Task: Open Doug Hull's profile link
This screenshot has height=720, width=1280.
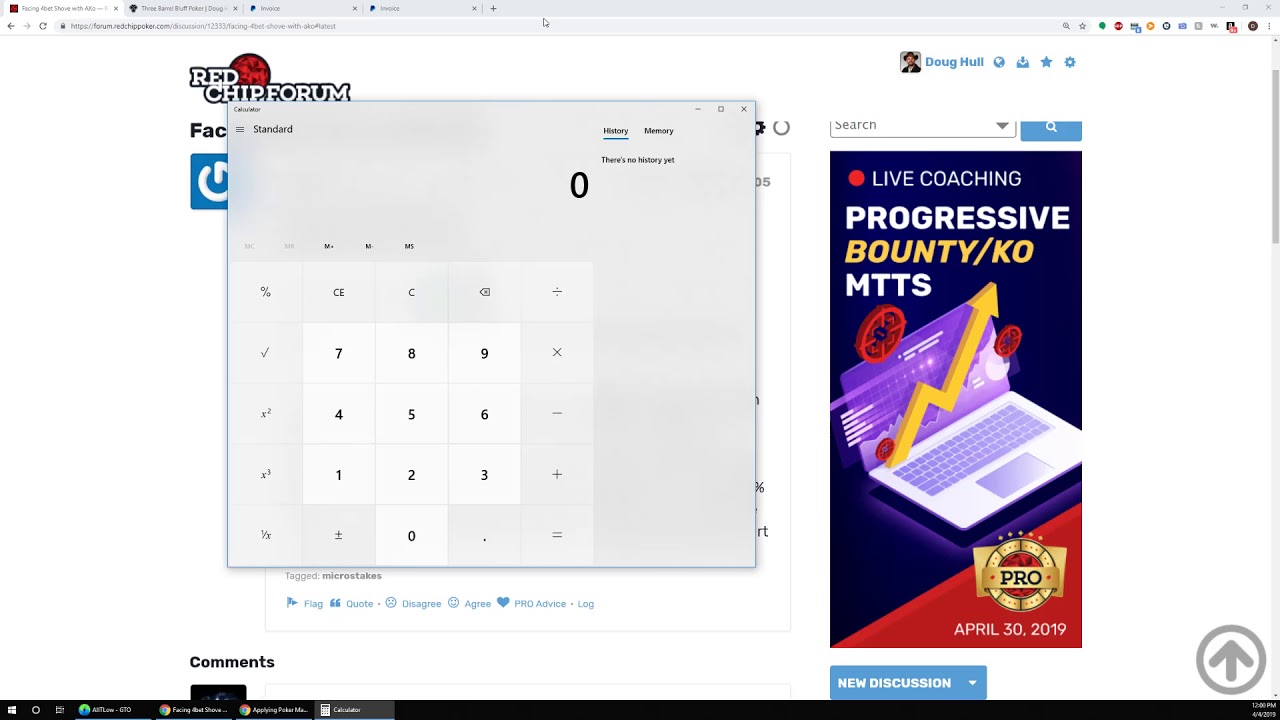Action: [954, 62]
